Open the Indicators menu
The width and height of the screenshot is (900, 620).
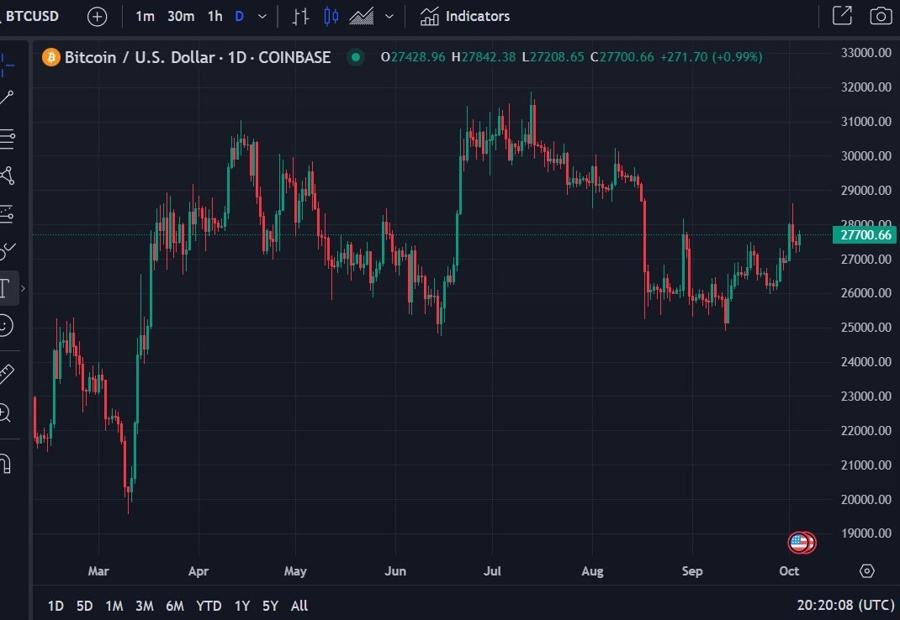pos(465,17)
